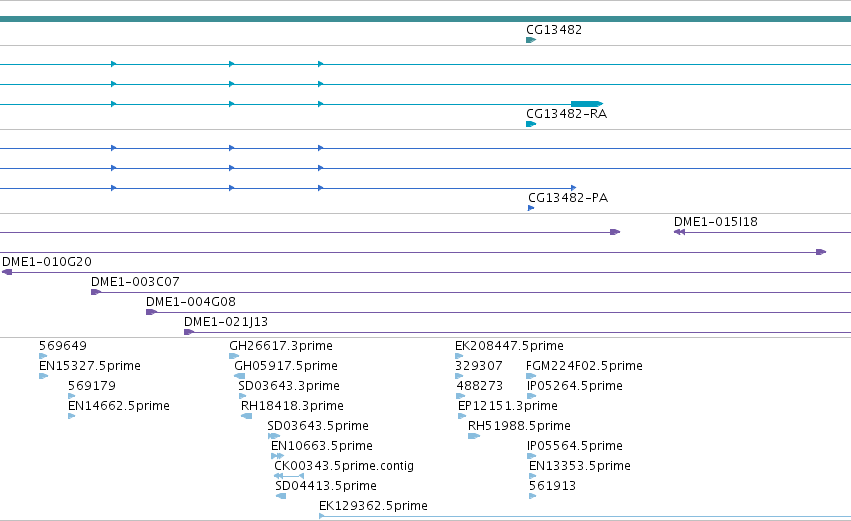Select the EN10663.5prime EST label
The image size is (851, 521).
click(x=321, y=447)
